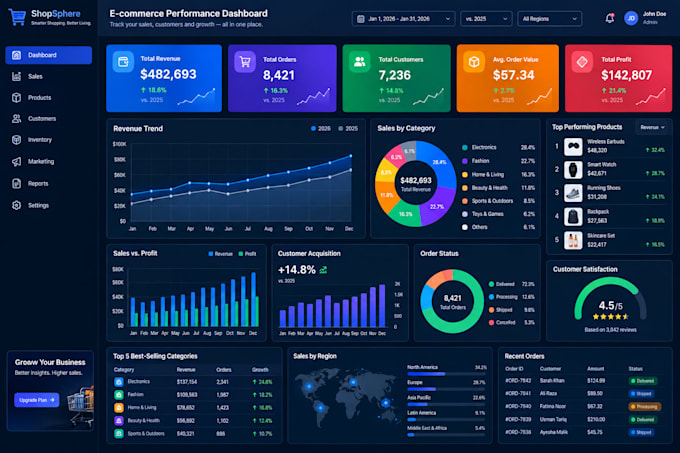Click the Fashion color swatch in category legend

click(x=465, y=161)
